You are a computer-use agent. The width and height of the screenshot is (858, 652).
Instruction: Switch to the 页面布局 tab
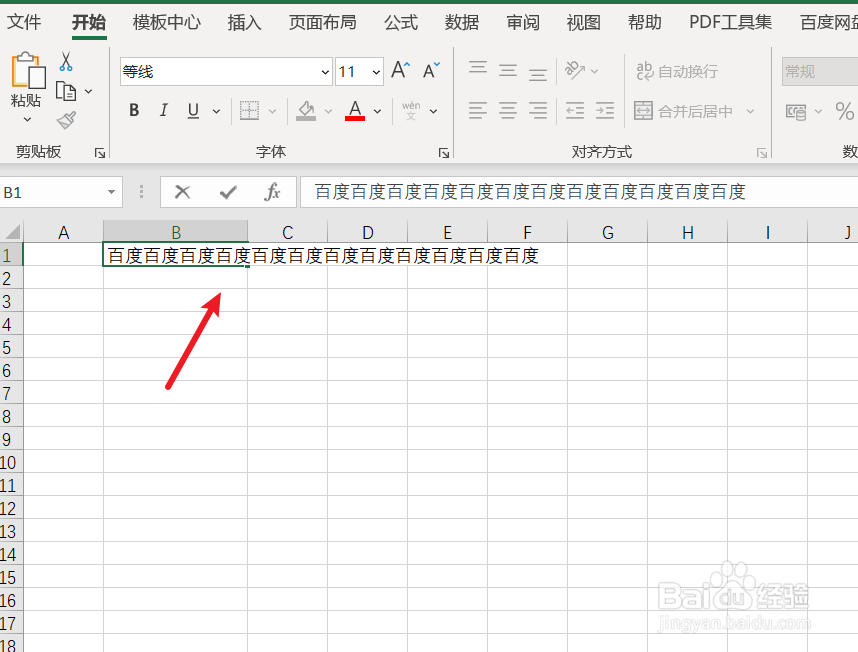tap(322, 22)
